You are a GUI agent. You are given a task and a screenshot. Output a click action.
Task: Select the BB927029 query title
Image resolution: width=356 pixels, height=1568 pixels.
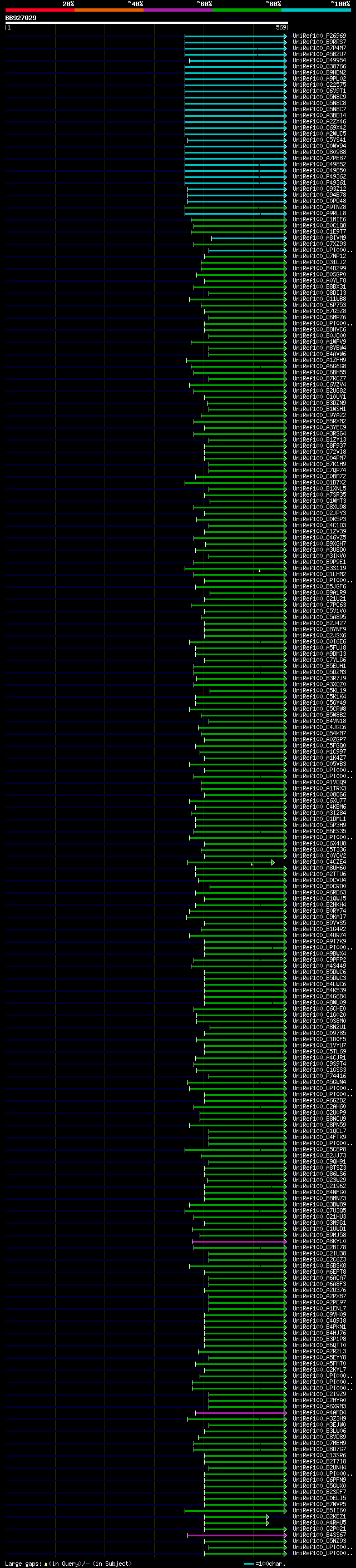pyautogui.click(x=21, y=18)
